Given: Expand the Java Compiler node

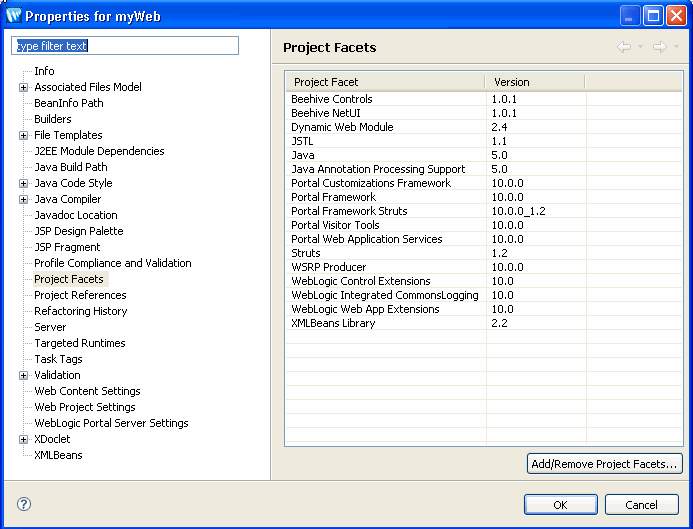Looking at the screenshot, I should point(23,199).
